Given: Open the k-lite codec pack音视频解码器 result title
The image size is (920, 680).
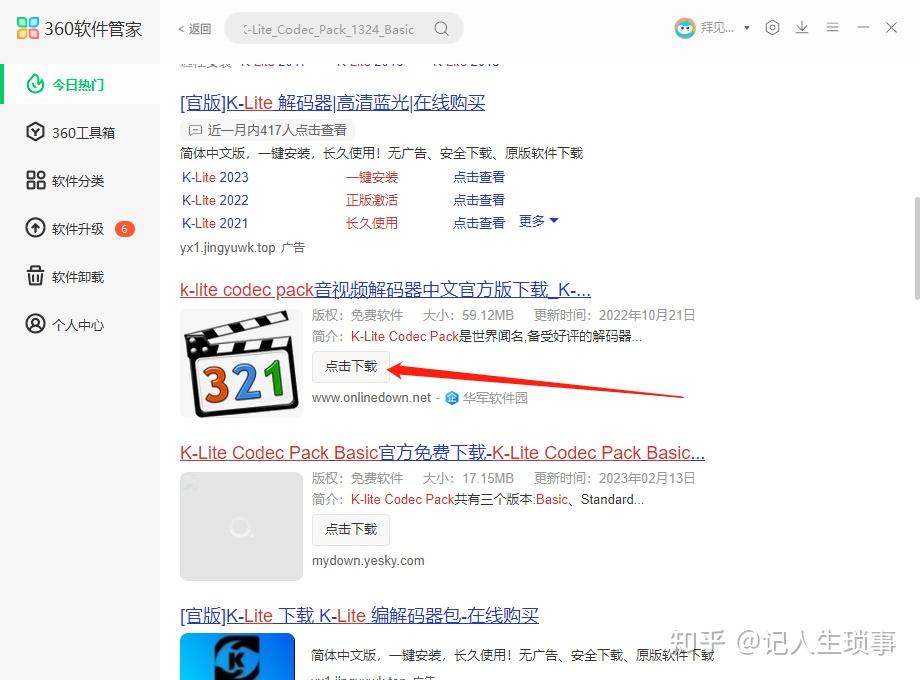Looking at the screenshot, I should coord(385,290).
